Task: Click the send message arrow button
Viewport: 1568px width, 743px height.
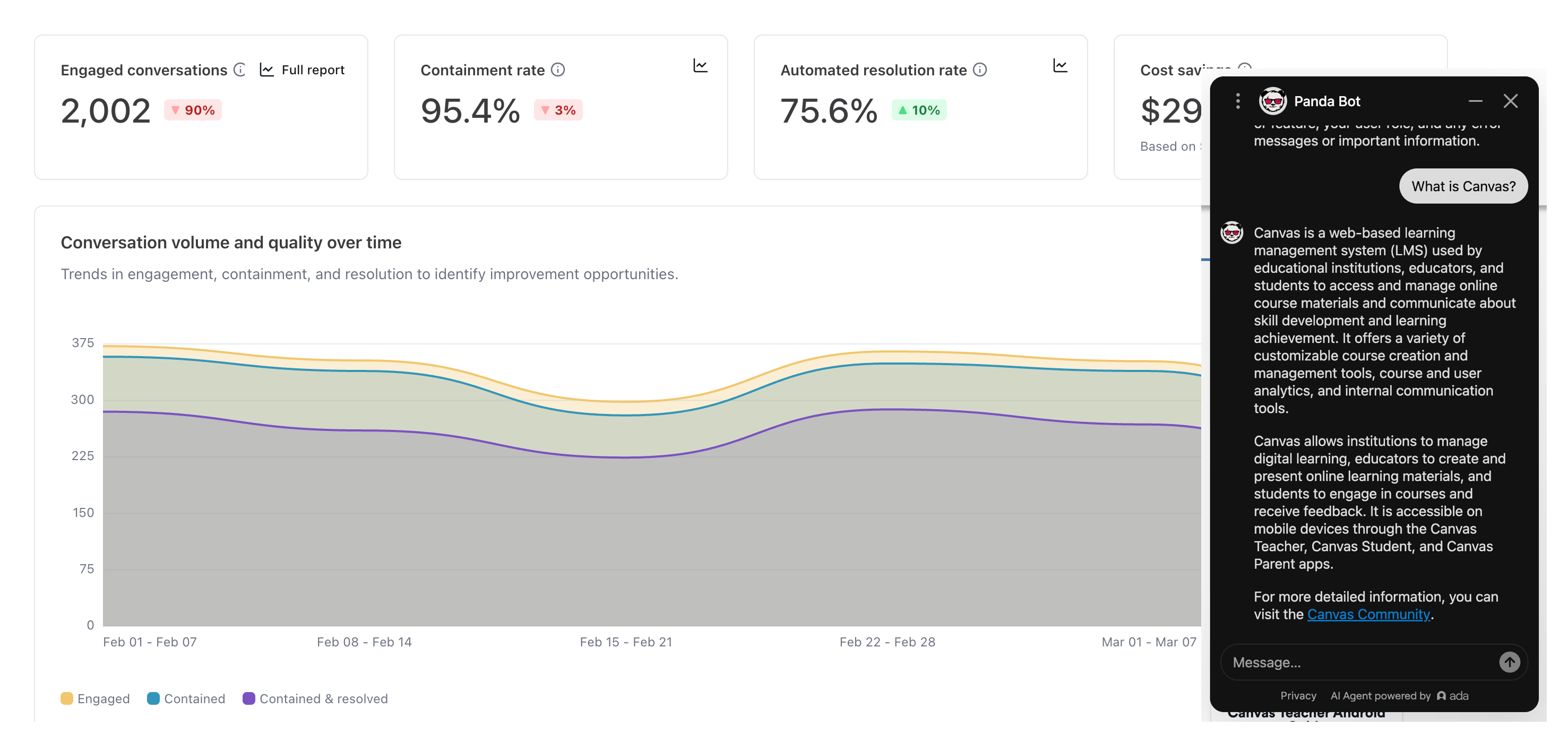Action: 1509,662
